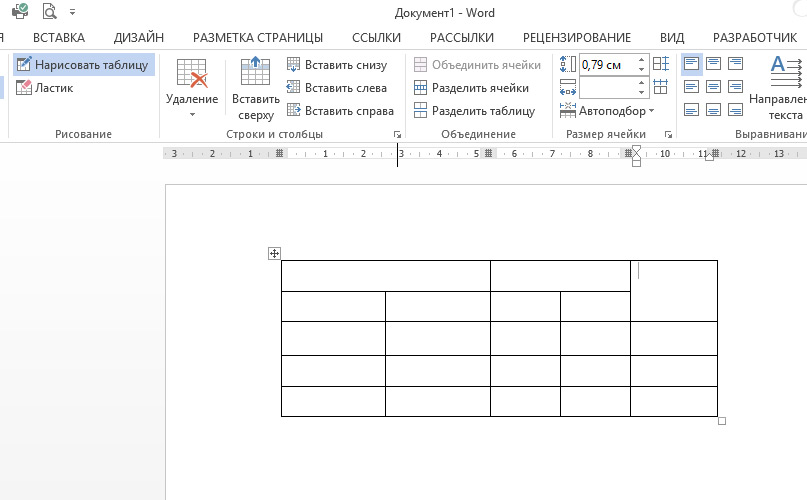Select the Ластик eraser tool
The image size is (807, 500).
click(45, 88)
